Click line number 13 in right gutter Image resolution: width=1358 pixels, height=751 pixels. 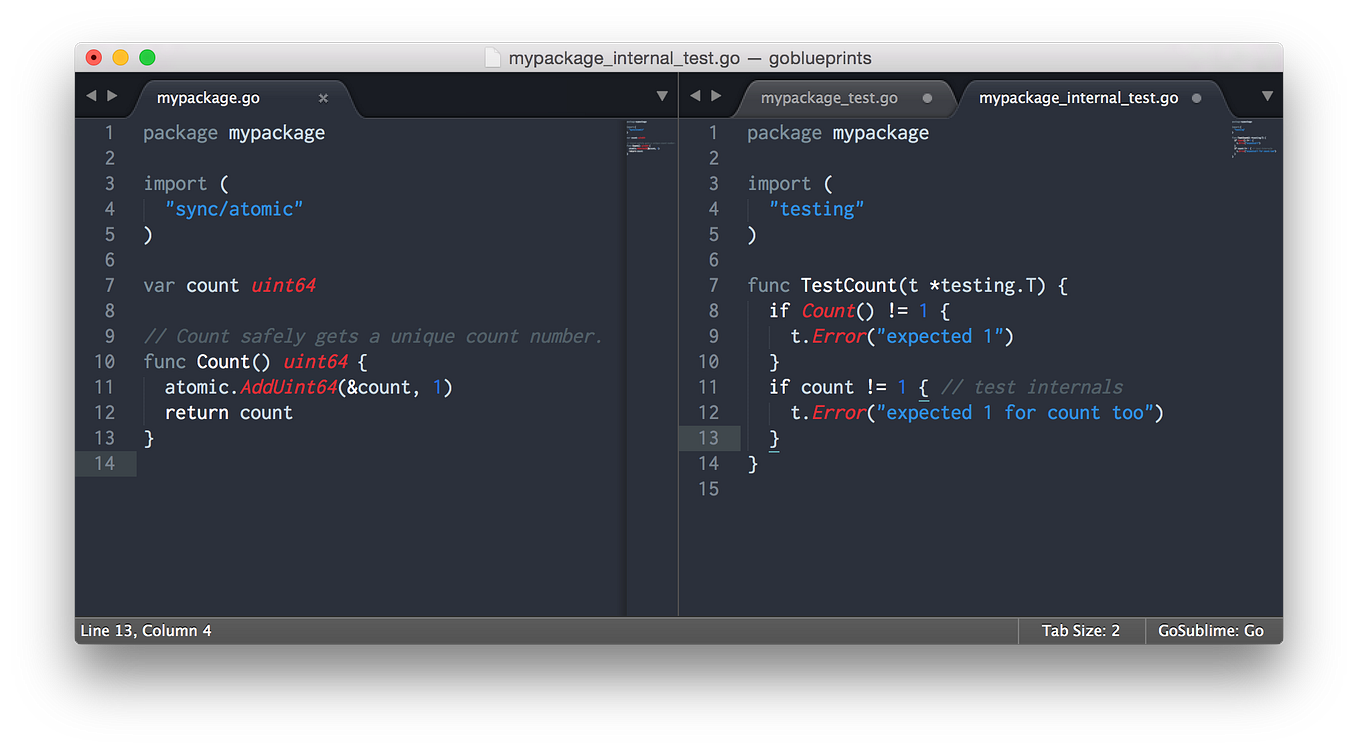click(x=709, y=438)
